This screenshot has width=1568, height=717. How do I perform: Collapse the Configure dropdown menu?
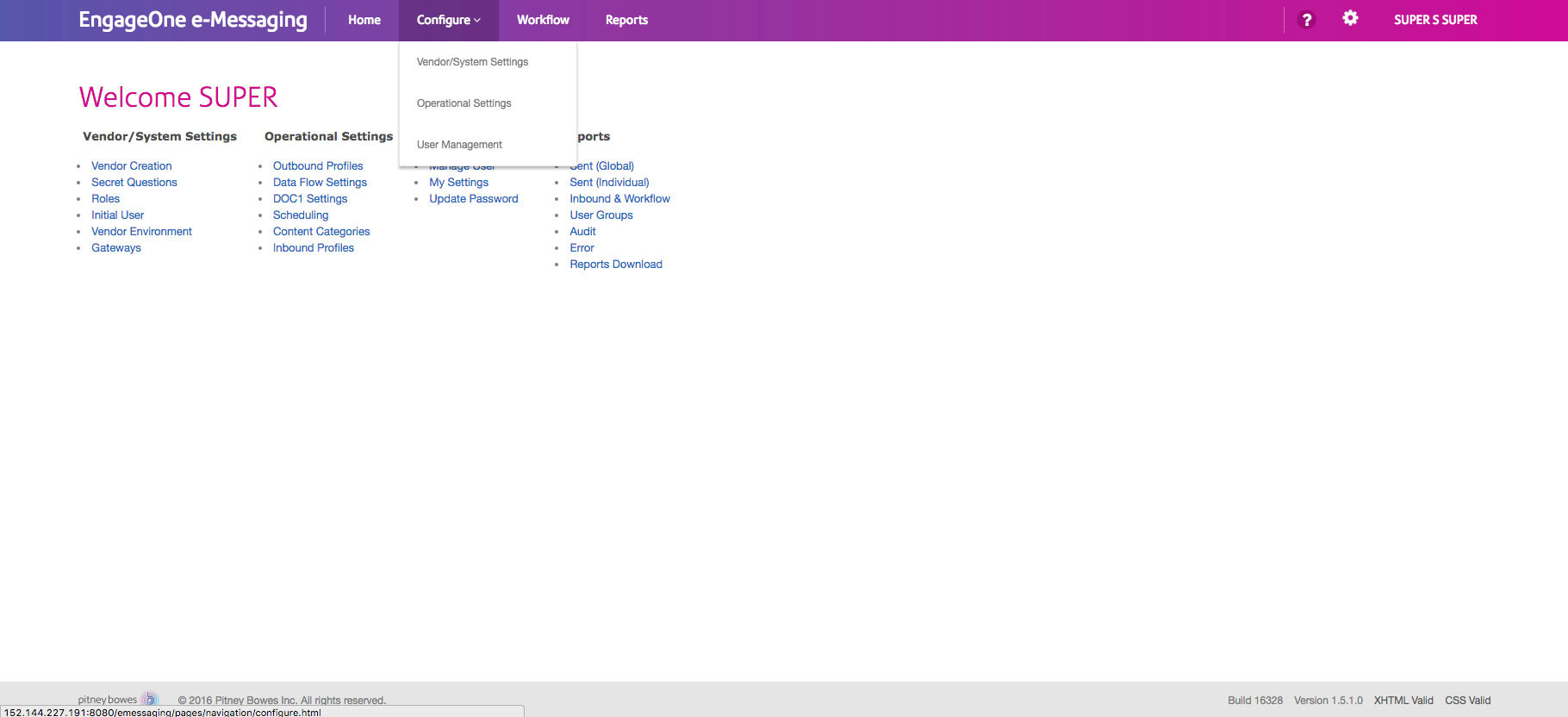(448, 20)
